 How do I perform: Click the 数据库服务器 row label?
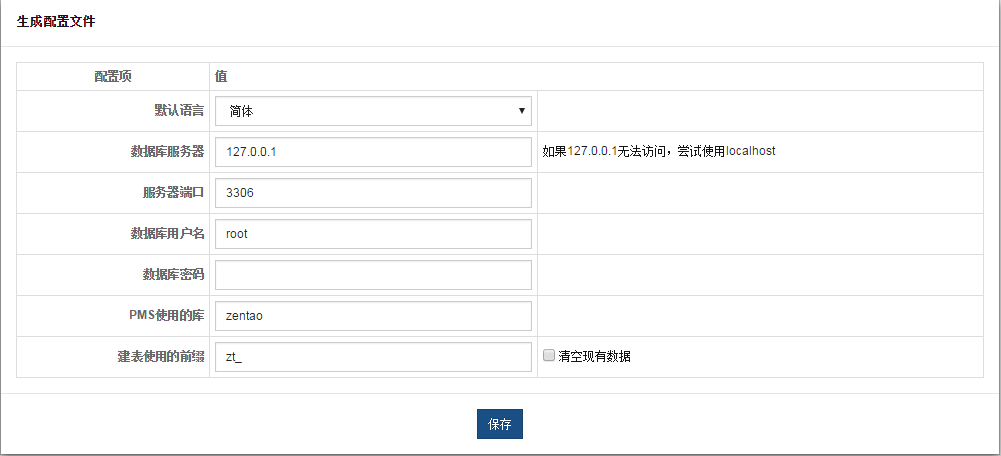coord(167,151)
